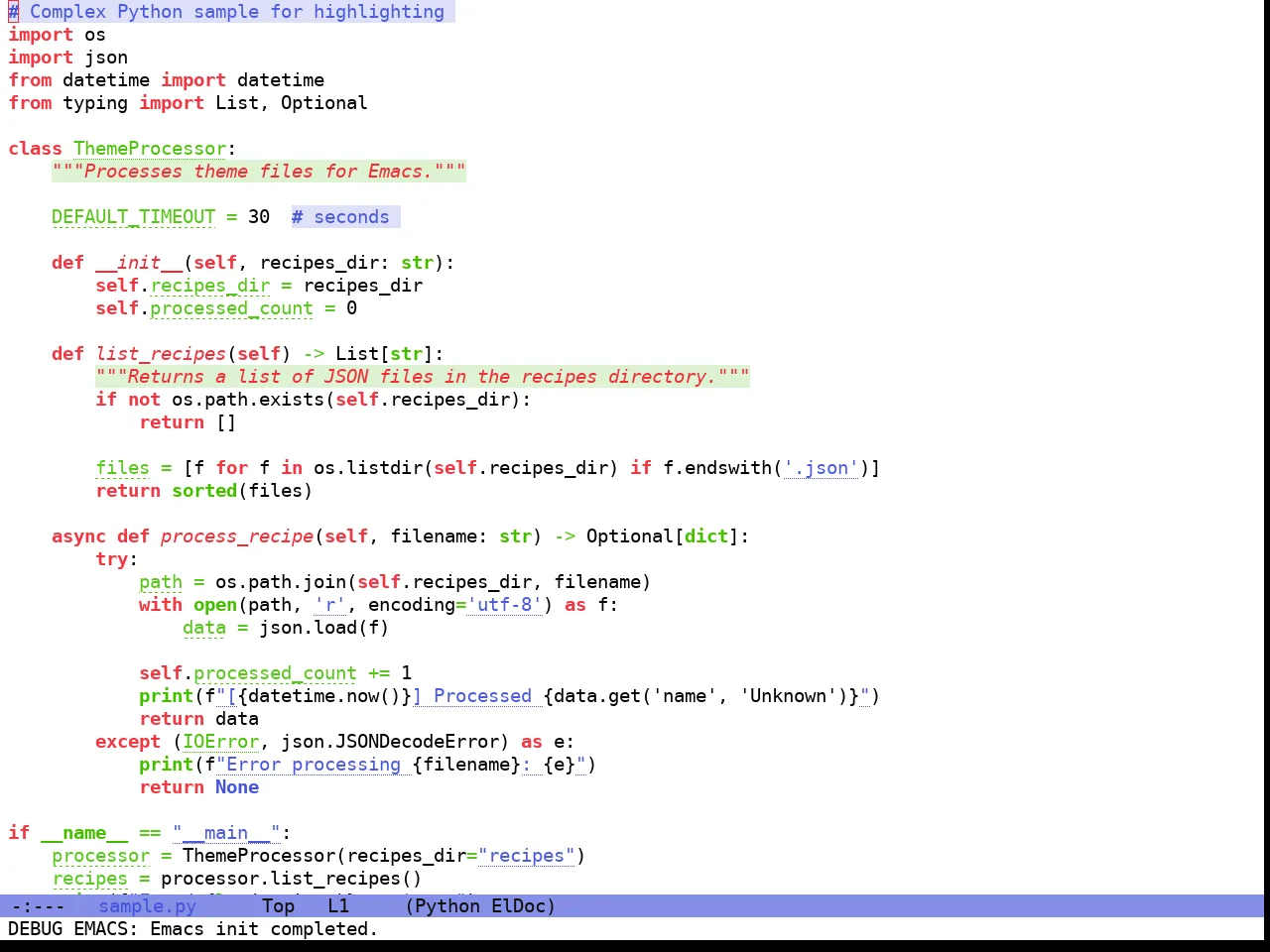Click 'os.path.join' in the path assignment
Viewport: 1270px width, 952px height.
(x=281, y=582)
